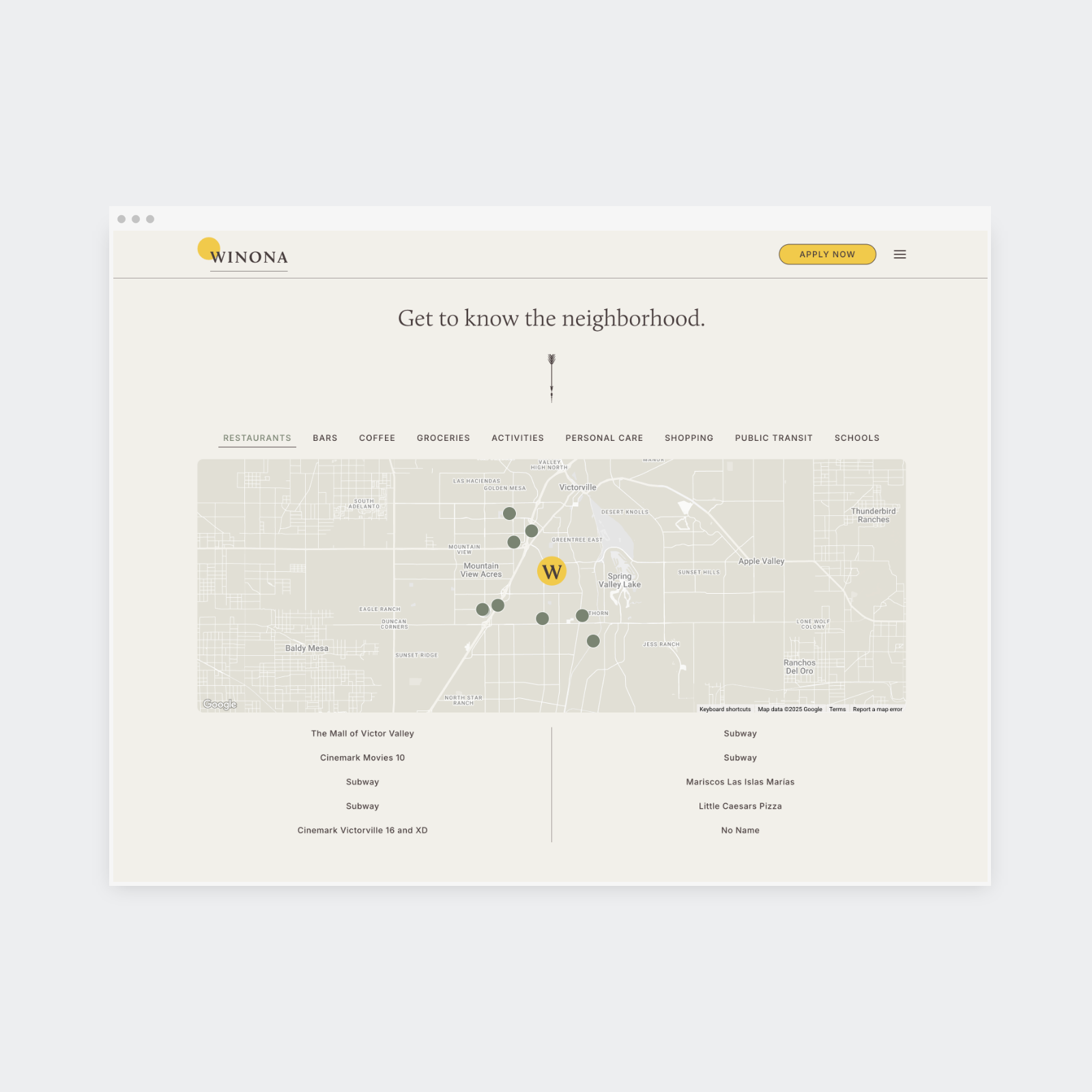Click the Google logo on the map
This screenshot has height=1092, width=1092.
pyautogui.click(x=220, y=704)
